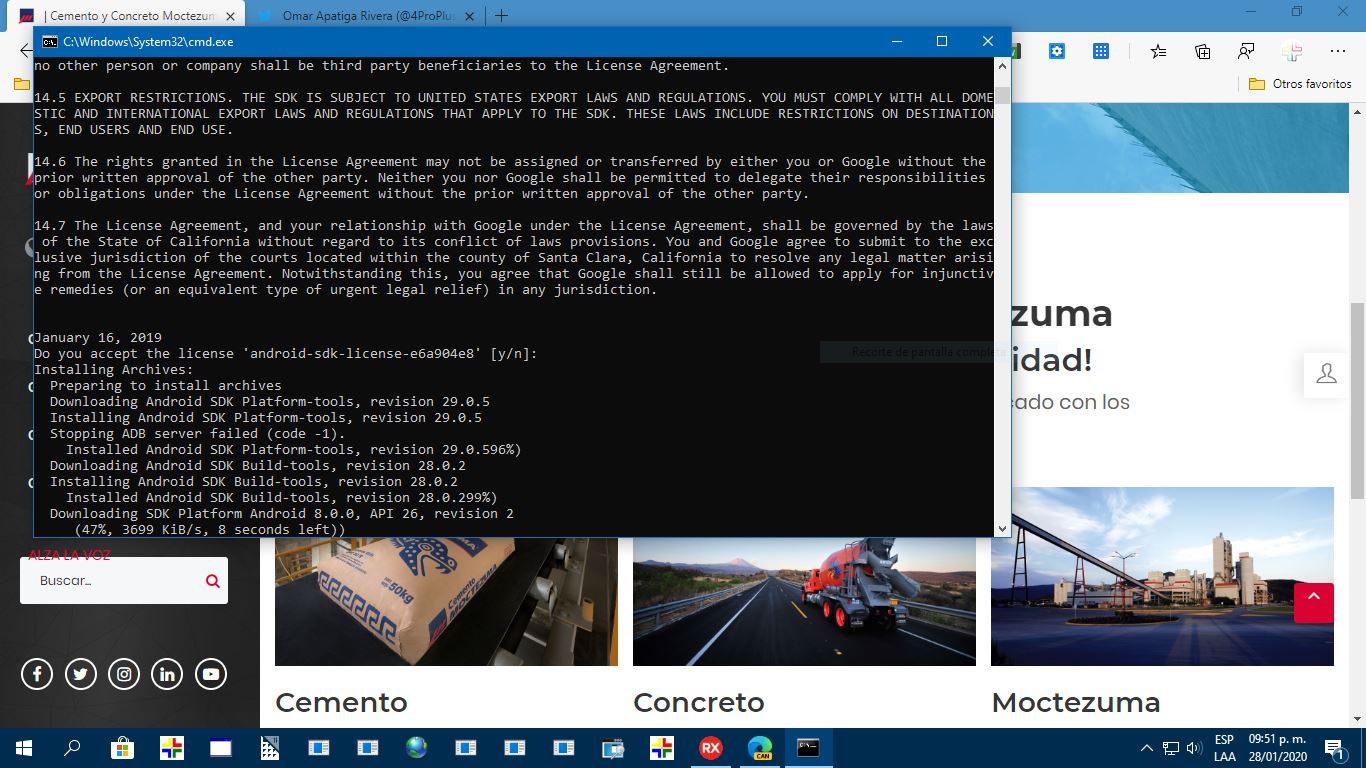Viewport: 1366px width, 768px height.
Task: Click the user profile icon on page
Action: coord(1326,374)
